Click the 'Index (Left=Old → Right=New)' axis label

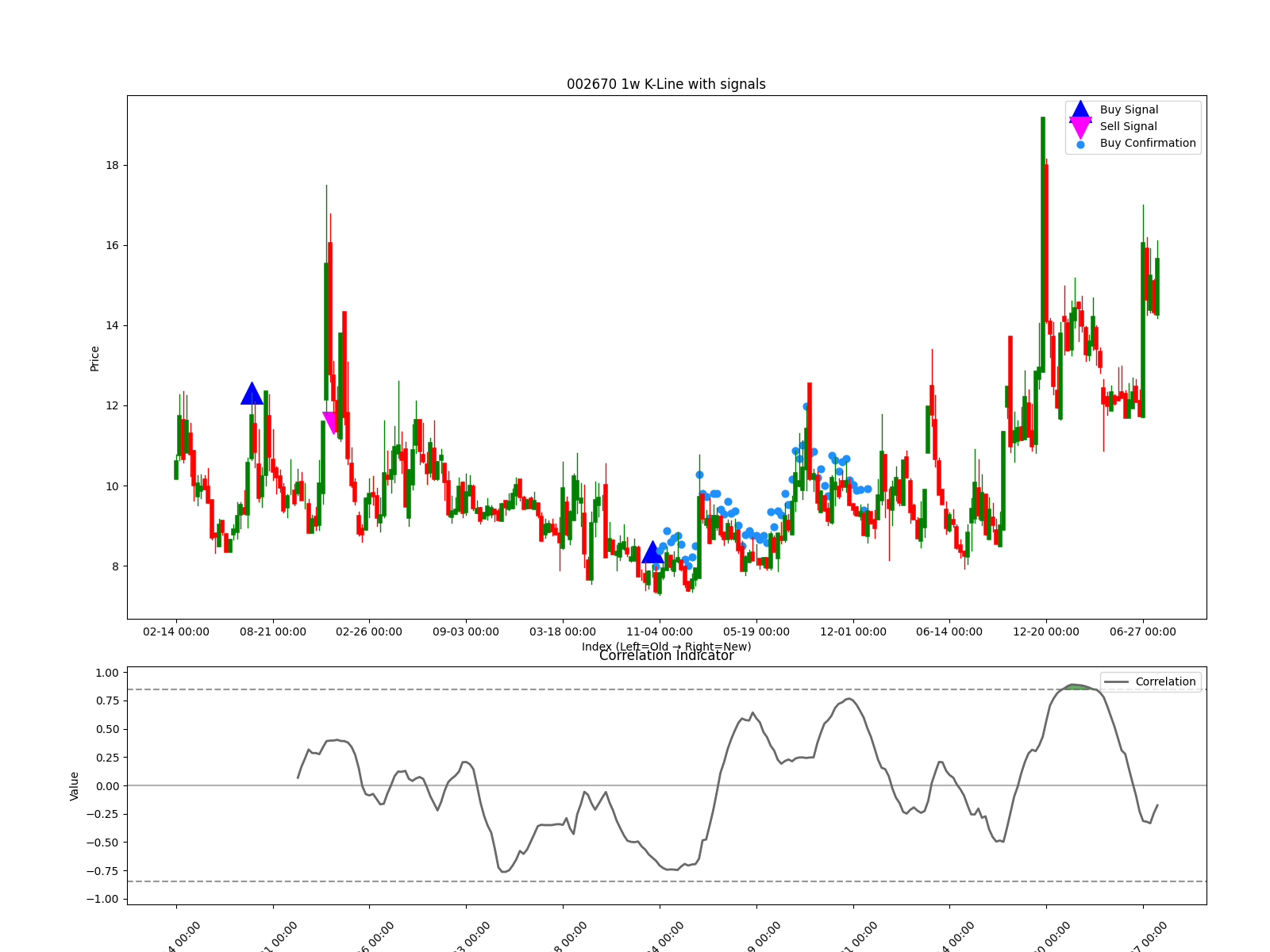(x=666, y=647)
